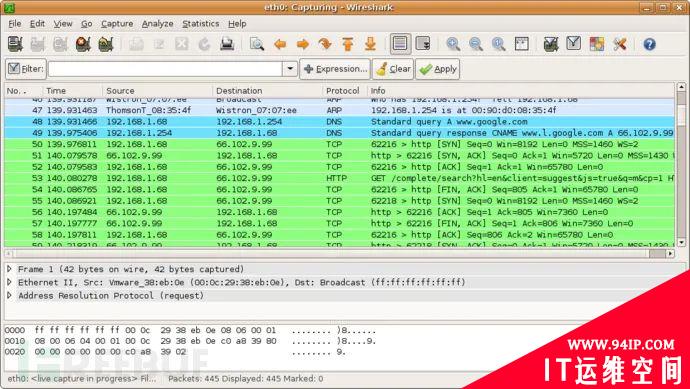Sort by the Destination column header
The height and width of the screenshot is (389, 690).
(x=268, y=91)
